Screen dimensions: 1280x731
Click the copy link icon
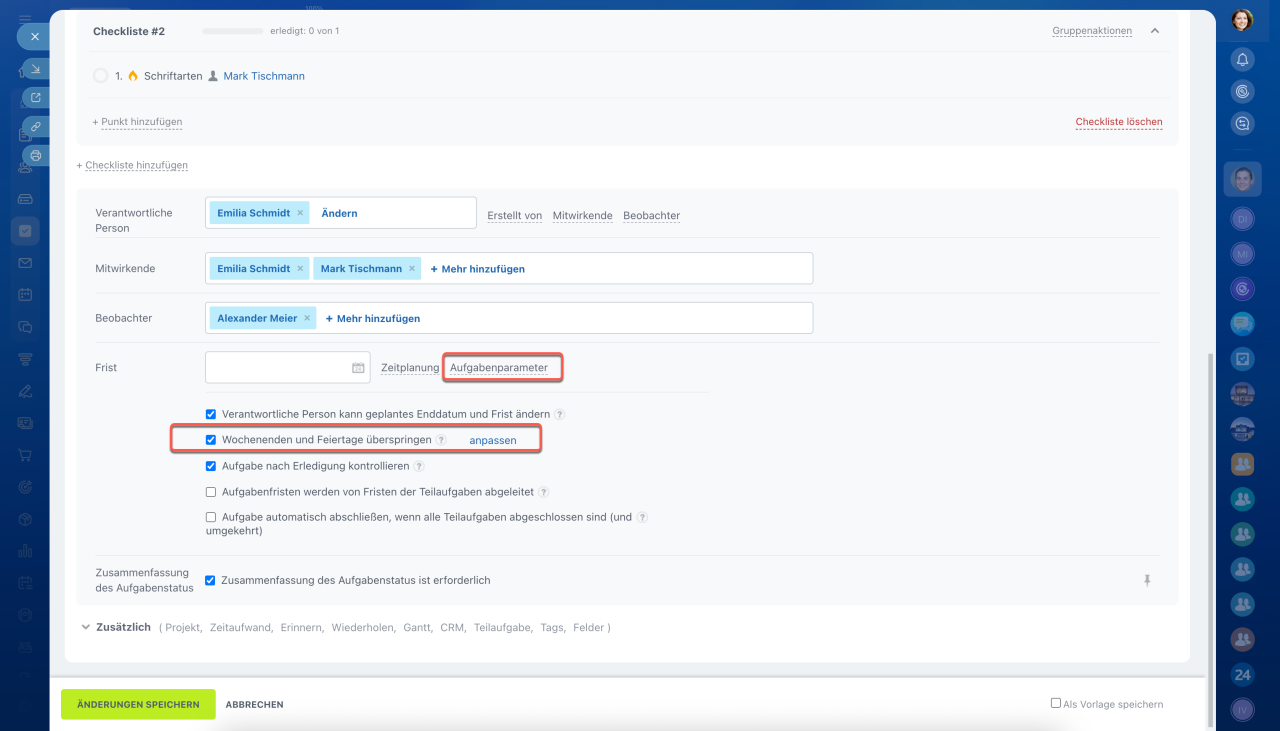[x=35, y=127]
